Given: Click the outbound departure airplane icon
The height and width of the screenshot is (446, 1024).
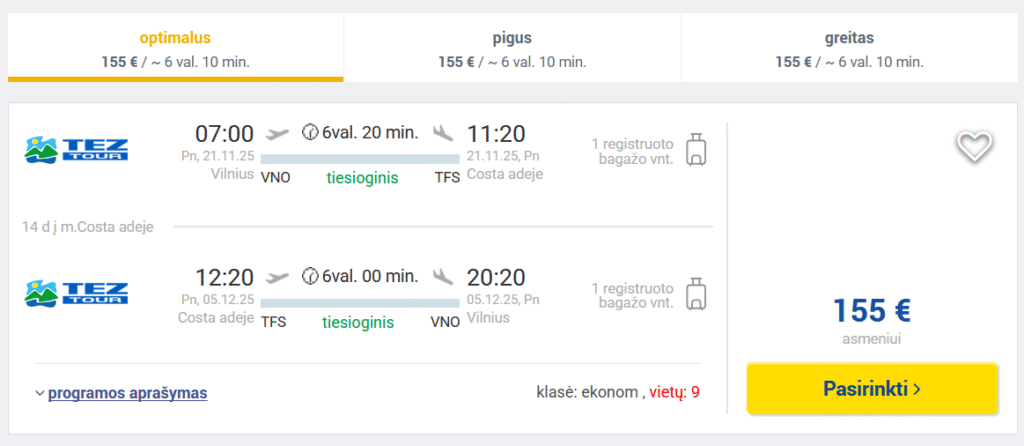Looking at the screenshot, I should 278,133.
